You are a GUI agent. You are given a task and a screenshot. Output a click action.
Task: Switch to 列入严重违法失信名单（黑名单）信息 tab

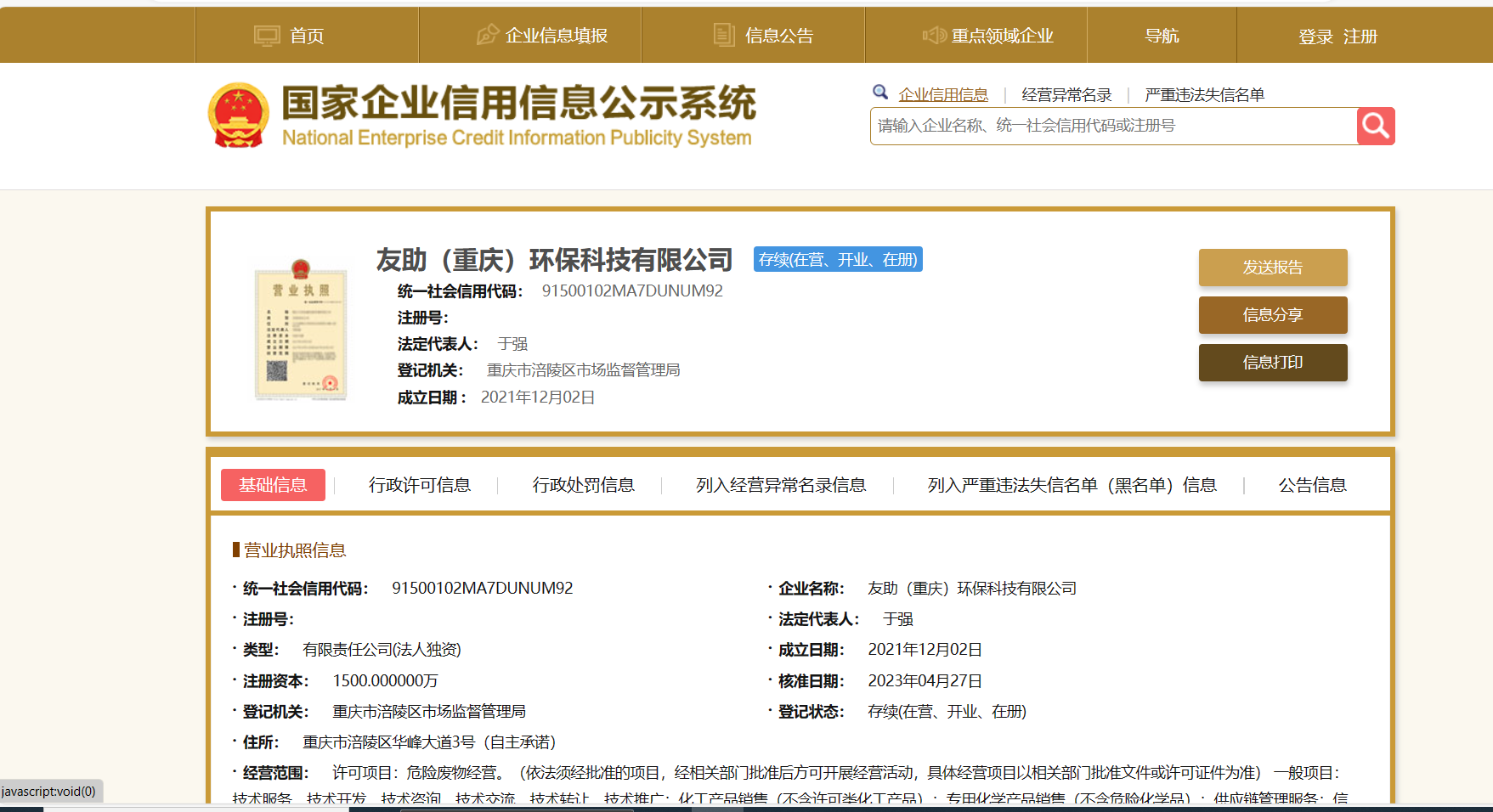1072,485
